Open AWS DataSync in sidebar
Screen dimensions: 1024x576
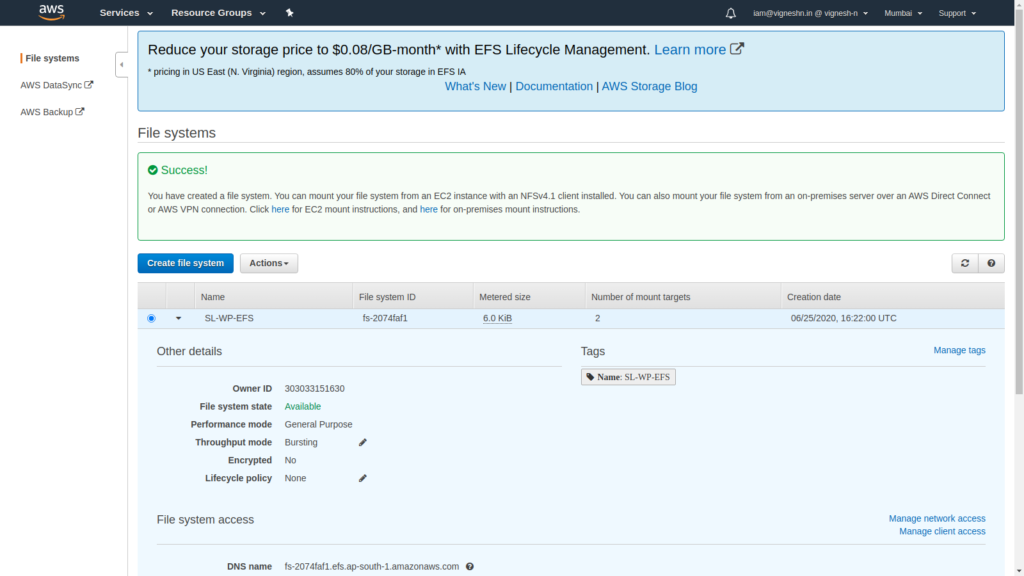pyautogui.click(x=56, y=85)
